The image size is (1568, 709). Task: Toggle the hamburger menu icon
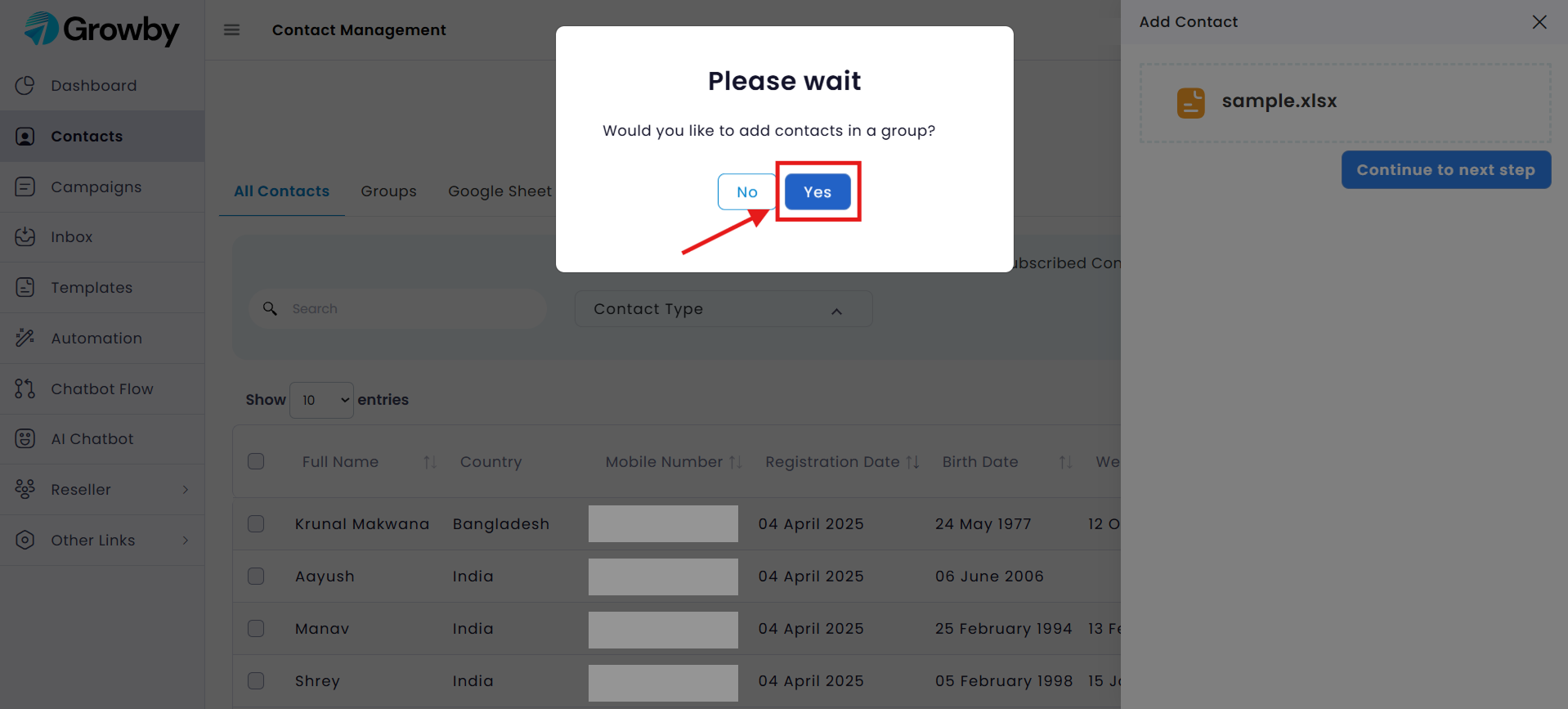(232, 30)
